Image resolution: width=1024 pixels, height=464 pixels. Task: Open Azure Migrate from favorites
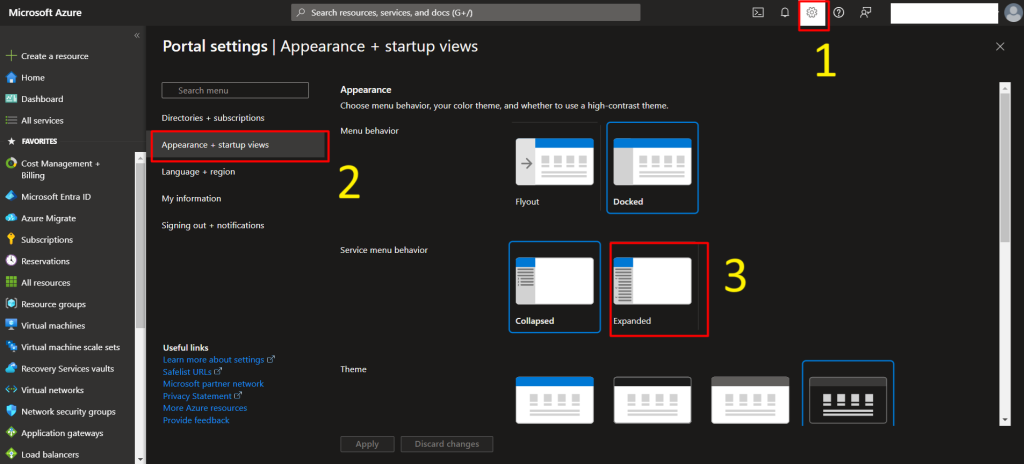[48, 218]
